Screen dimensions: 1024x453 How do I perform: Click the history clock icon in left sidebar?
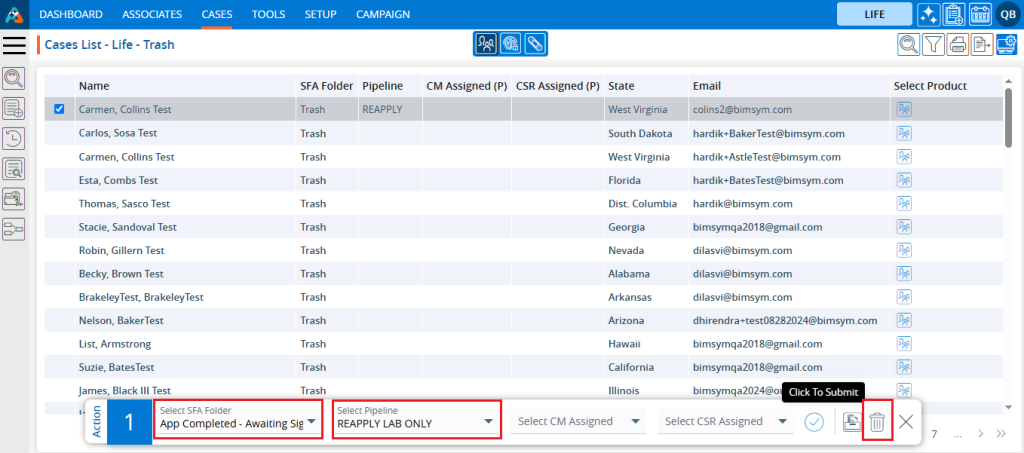(15, 139)
